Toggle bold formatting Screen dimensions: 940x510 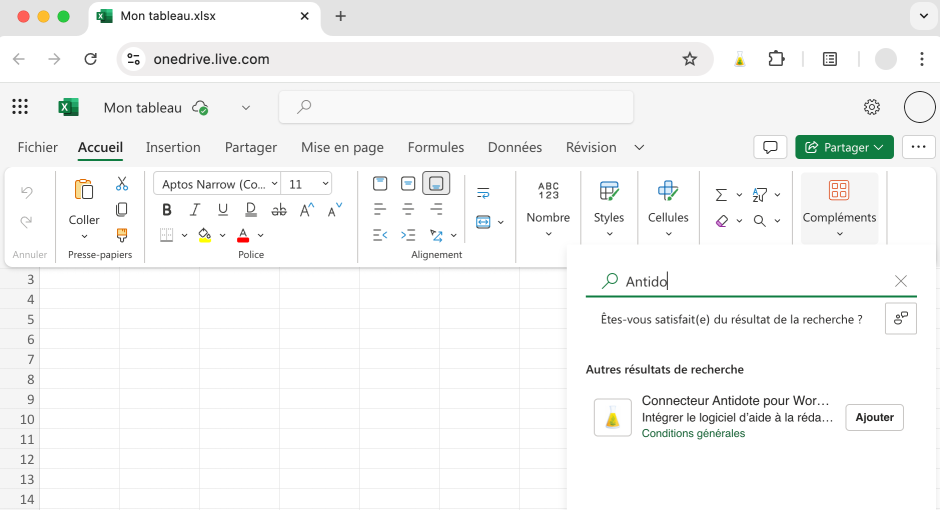click(167, 209)
